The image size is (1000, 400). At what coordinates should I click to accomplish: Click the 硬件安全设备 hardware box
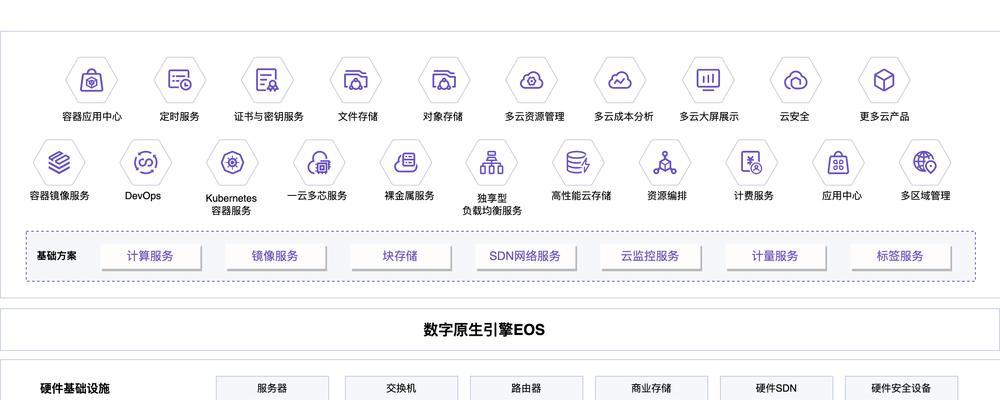point(901,388)
